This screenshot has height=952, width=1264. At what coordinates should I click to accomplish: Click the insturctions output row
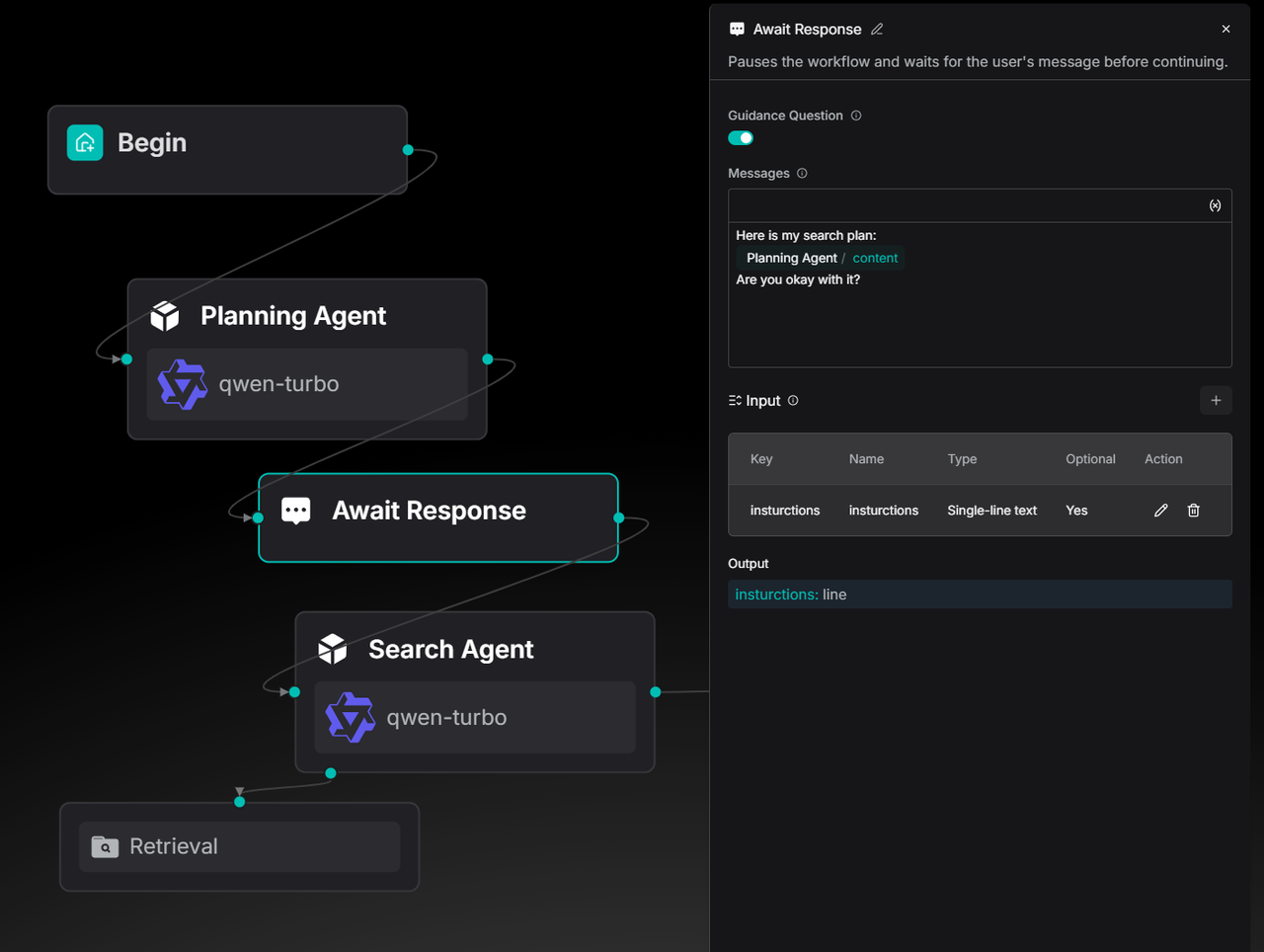point(979,595)
